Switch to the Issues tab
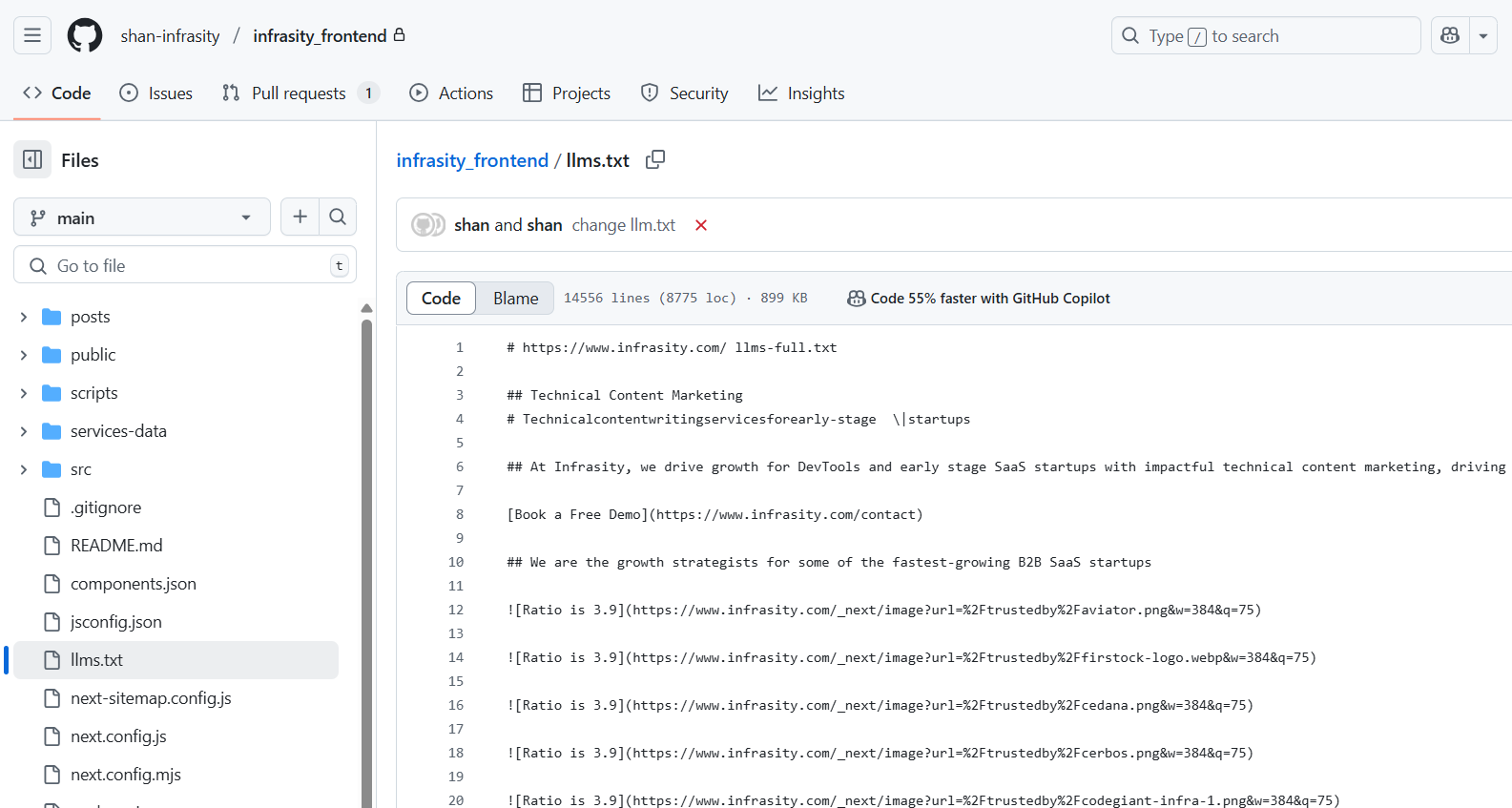Screen dimensions: 1512x808 (x=156, y=93)
